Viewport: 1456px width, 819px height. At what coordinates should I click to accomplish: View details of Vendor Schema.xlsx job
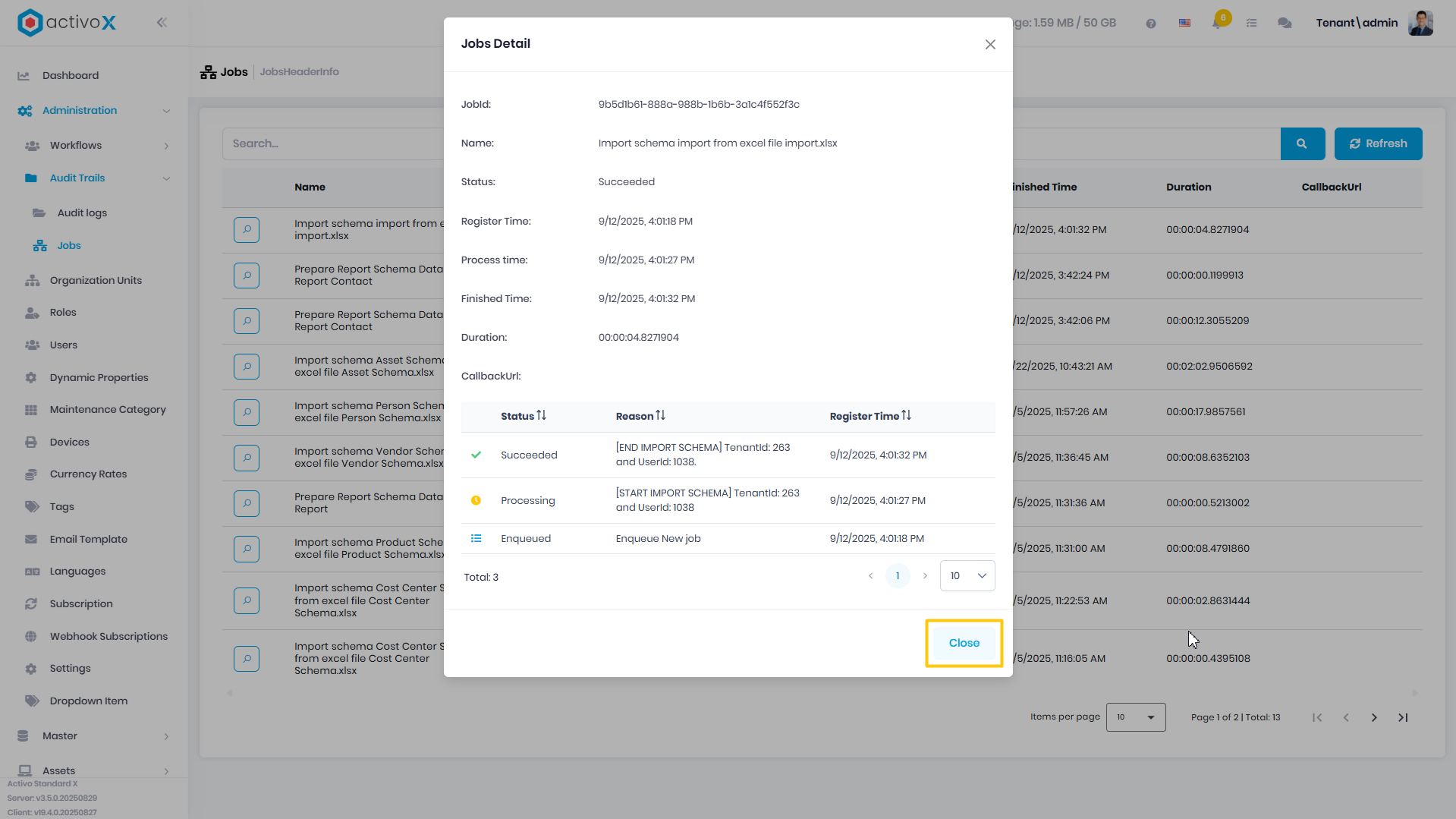pos(247,458)
